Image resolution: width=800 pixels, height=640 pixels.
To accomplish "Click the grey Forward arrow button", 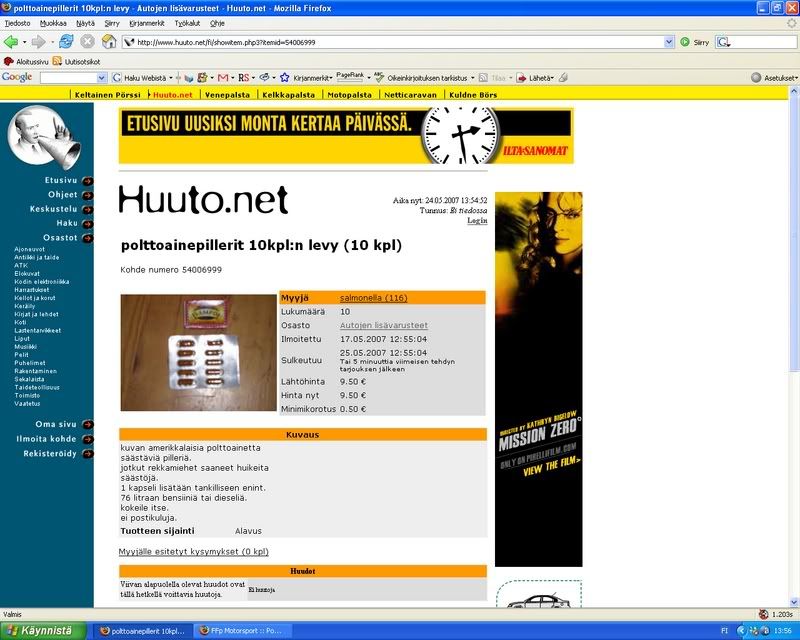I will (38, 42).
